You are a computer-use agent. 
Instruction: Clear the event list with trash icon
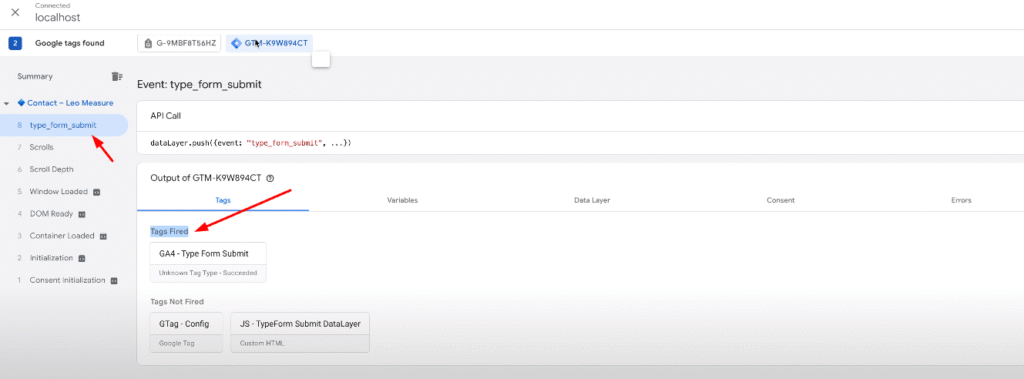pos(116,76)
